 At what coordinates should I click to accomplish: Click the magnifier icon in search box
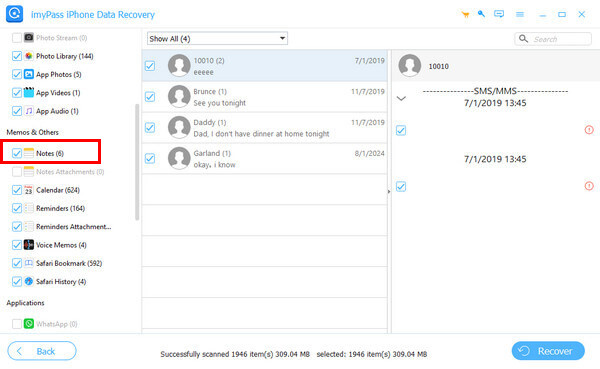pyautogui.click(x=523, y=39)
